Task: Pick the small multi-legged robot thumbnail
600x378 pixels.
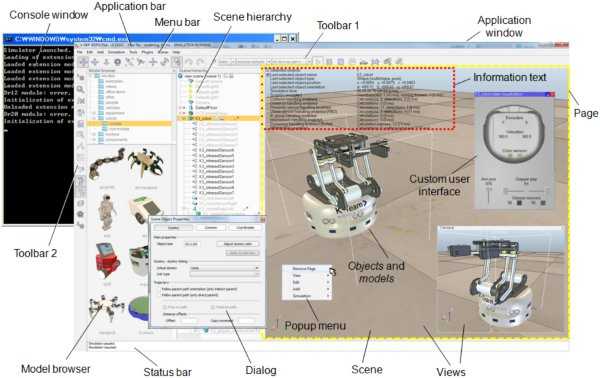Action: pyautogui.click(x=107, y=309)
